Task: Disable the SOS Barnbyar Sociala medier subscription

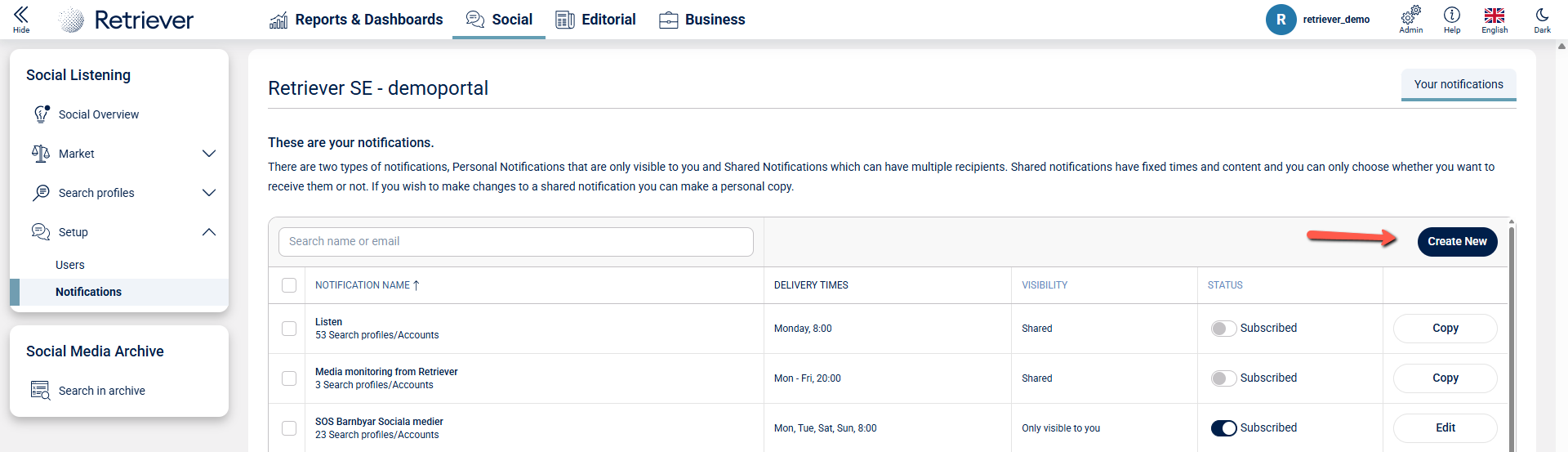Action: (1223, 428)
